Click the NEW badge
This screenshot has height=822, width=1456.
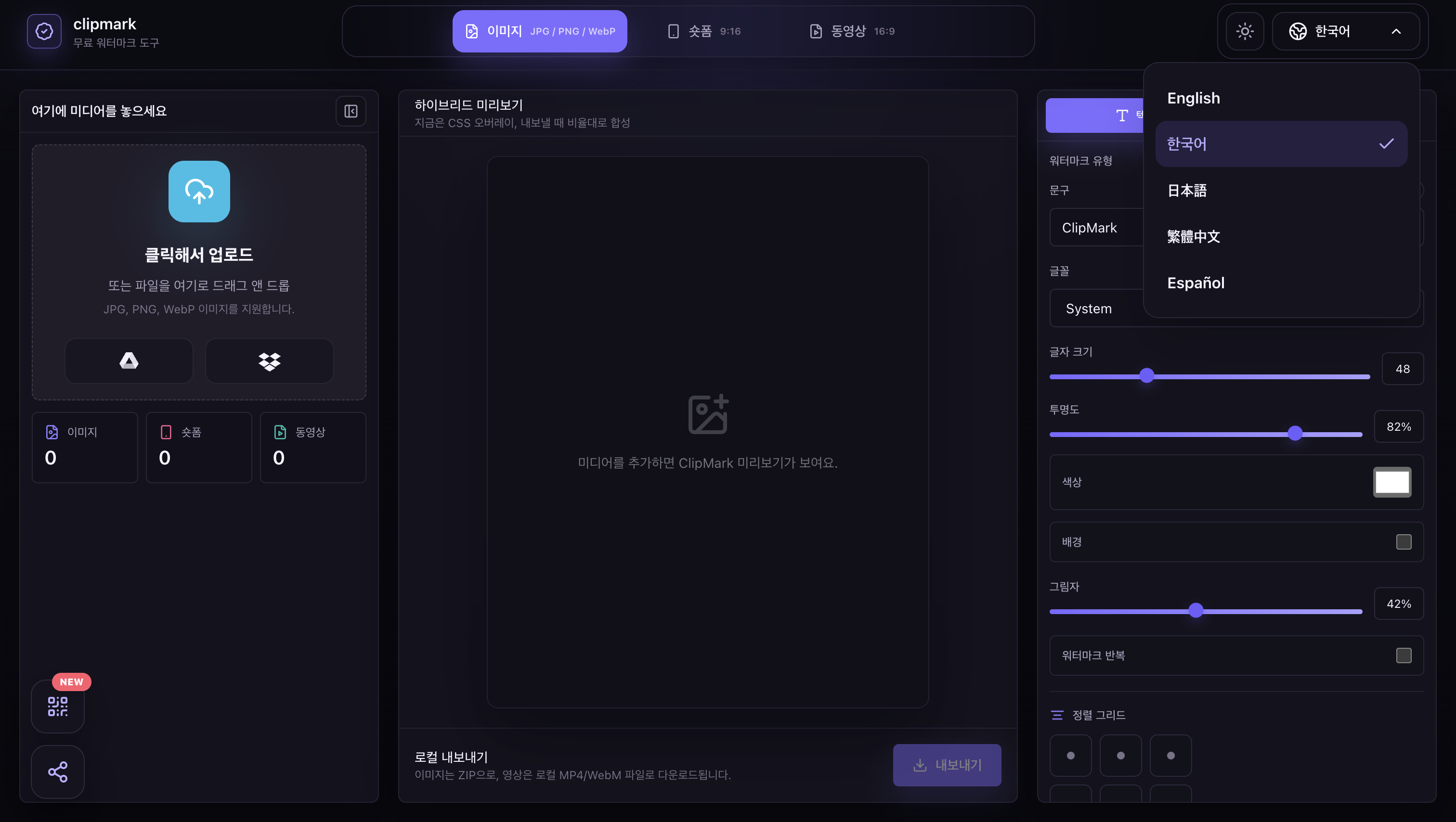(x=72, y=682)
